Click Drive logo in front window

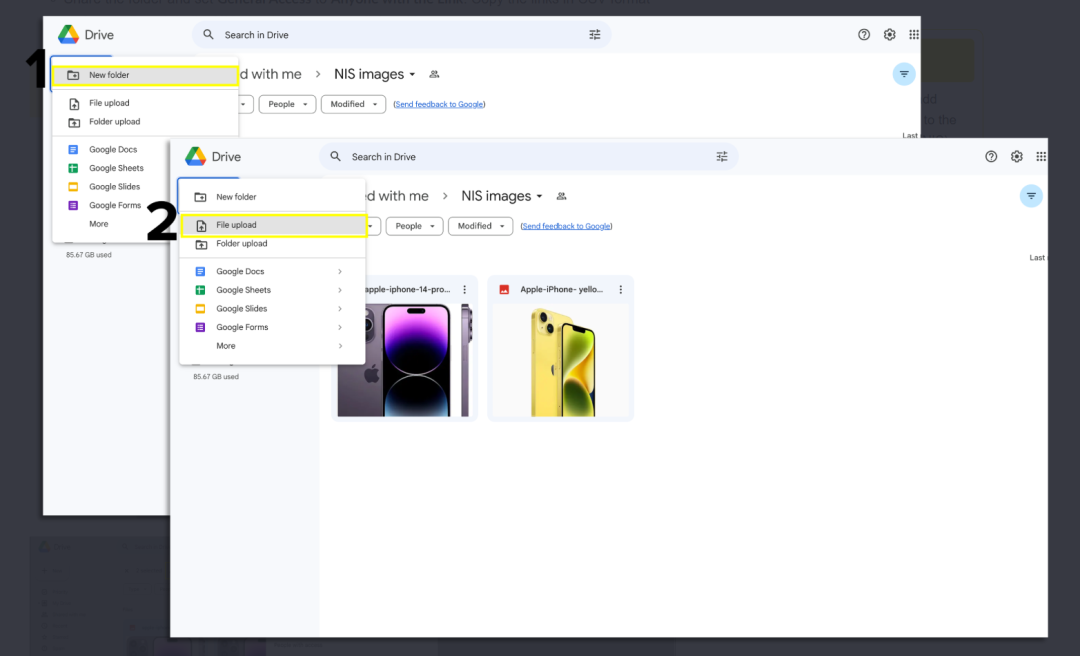196,156
